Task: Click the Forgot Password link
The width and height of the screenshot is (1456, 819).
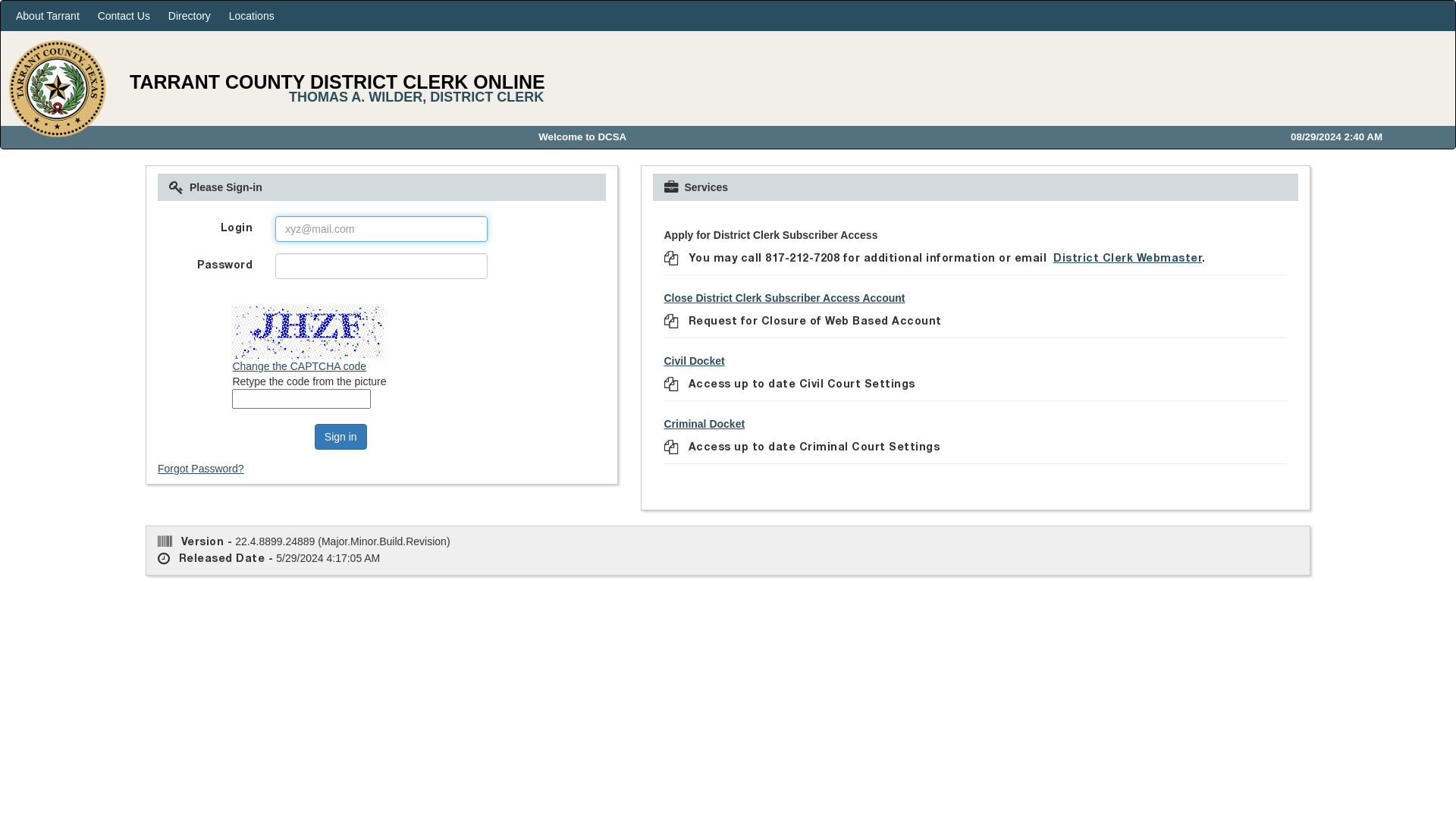Action: pyautogui.click(x=201, y=468)
